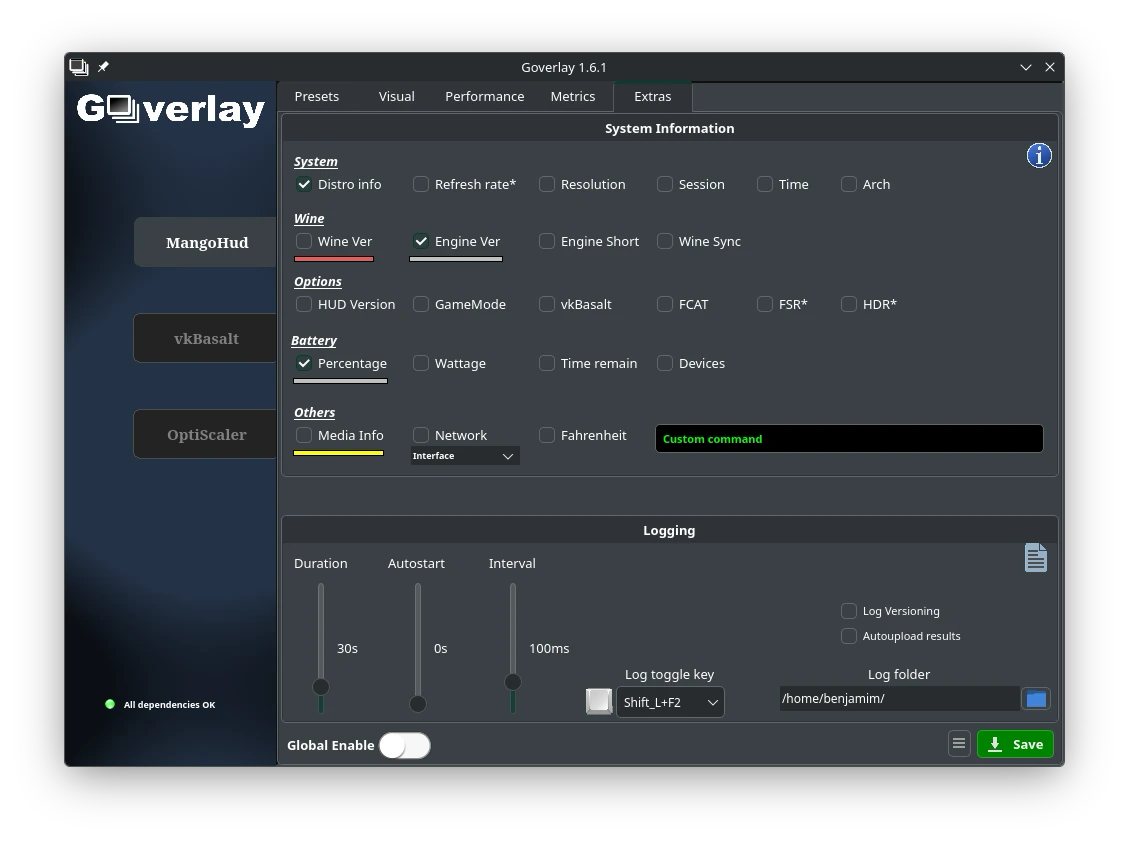The height and width of the screenshot is (843, 1129).
Task: Click the Duration slider handle
Action: click(321, 687)
